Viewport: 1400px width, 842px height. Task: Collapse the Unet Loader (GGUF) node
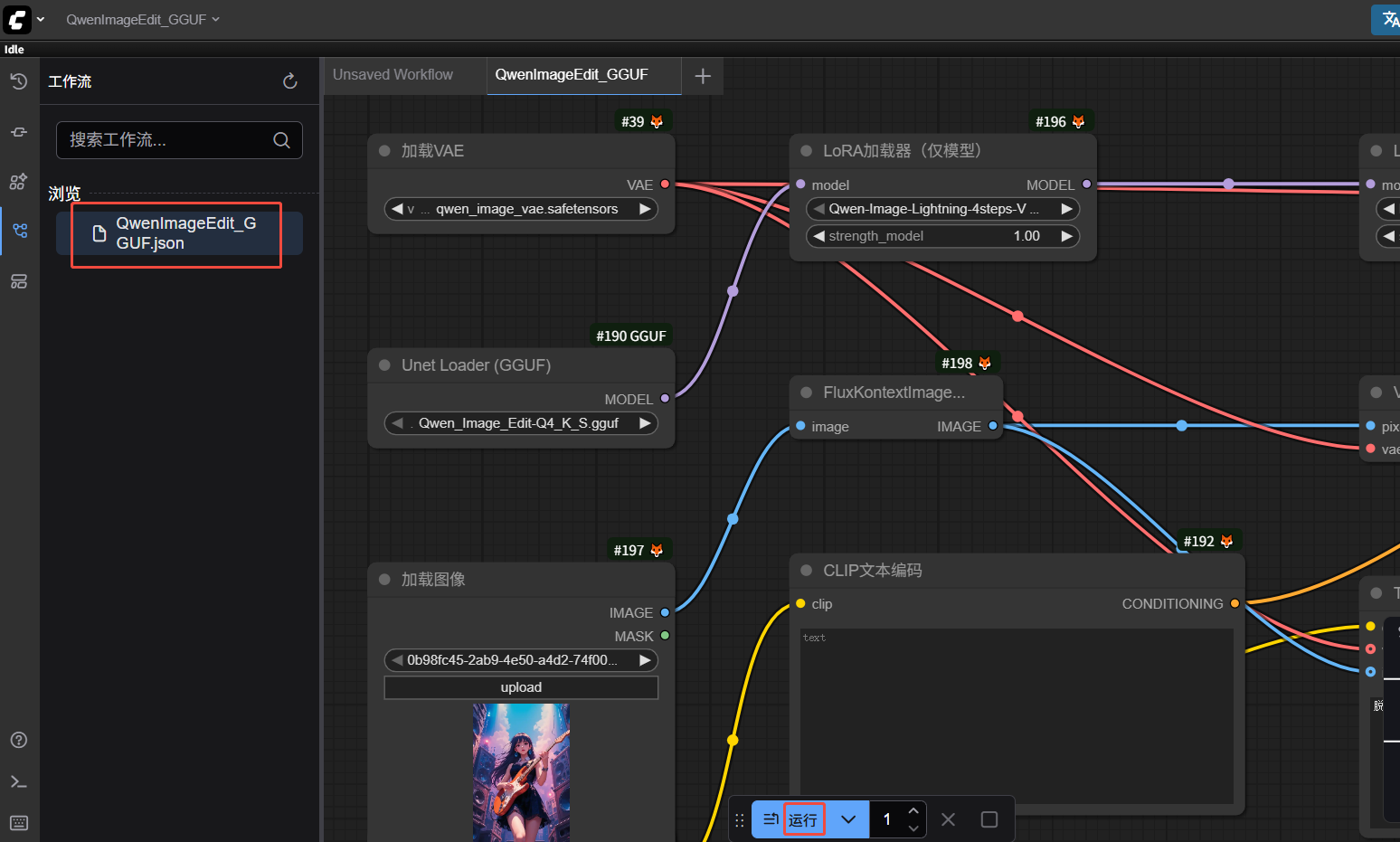coord(384,365)
